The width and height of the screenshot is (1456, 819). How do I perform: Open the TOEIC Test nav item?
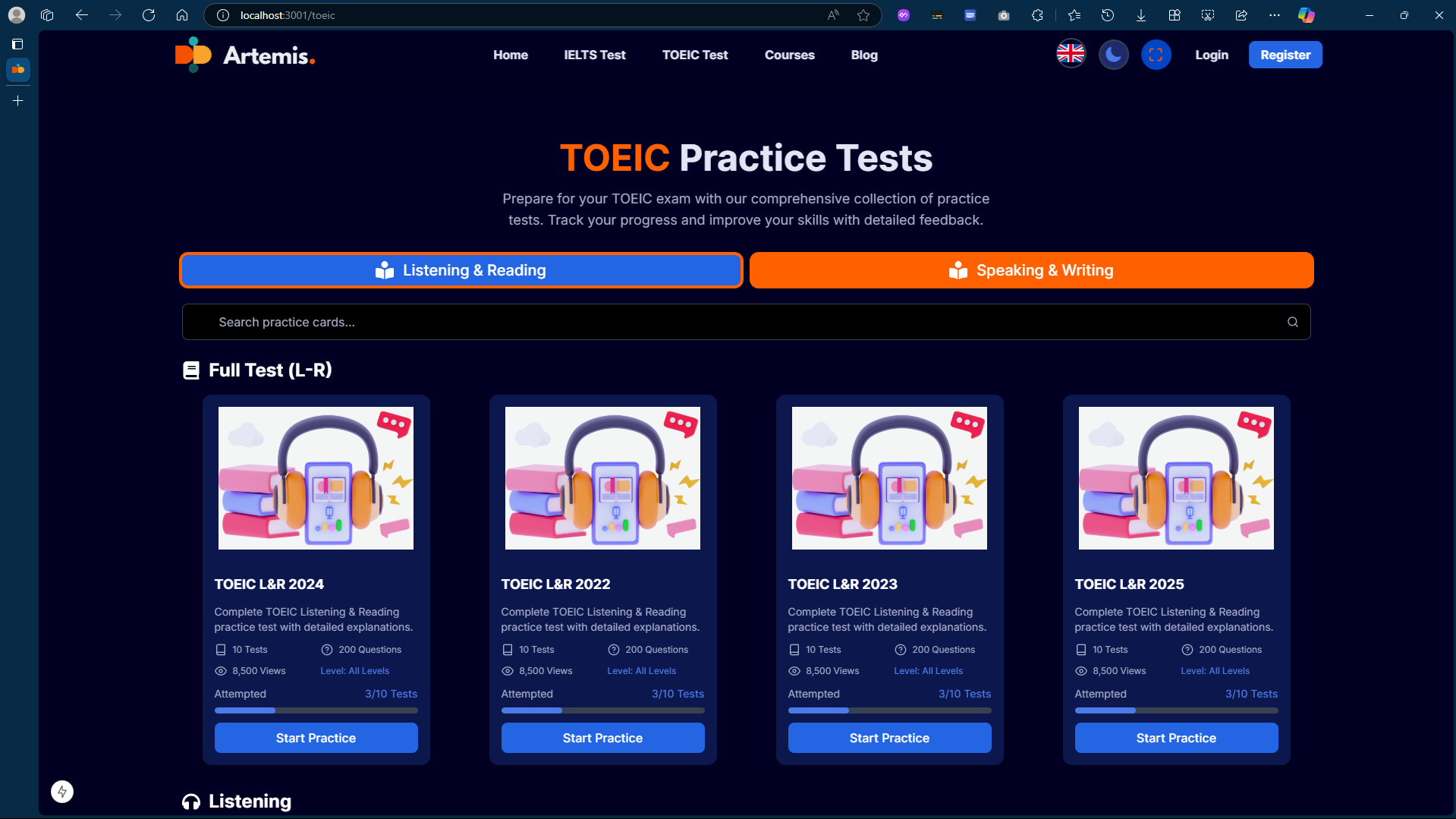695,55
